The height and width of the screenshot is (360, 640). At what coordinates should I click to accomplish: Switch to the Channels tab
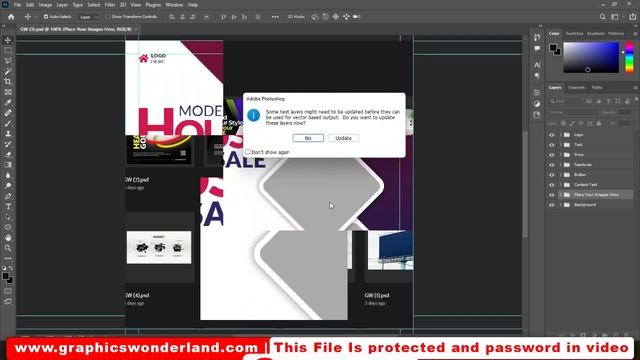576,87
